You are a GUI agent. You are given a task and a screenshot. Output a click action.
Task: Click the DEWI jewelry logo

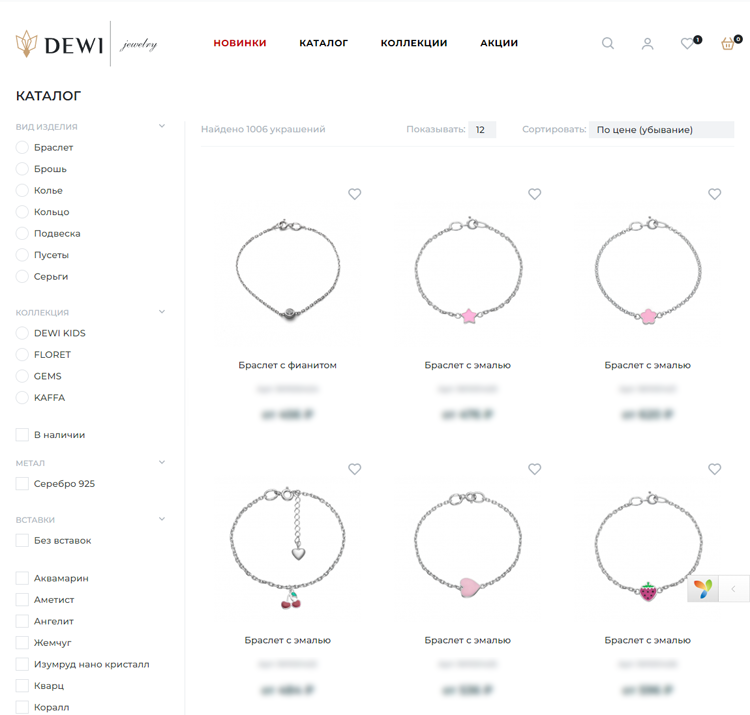86,43
